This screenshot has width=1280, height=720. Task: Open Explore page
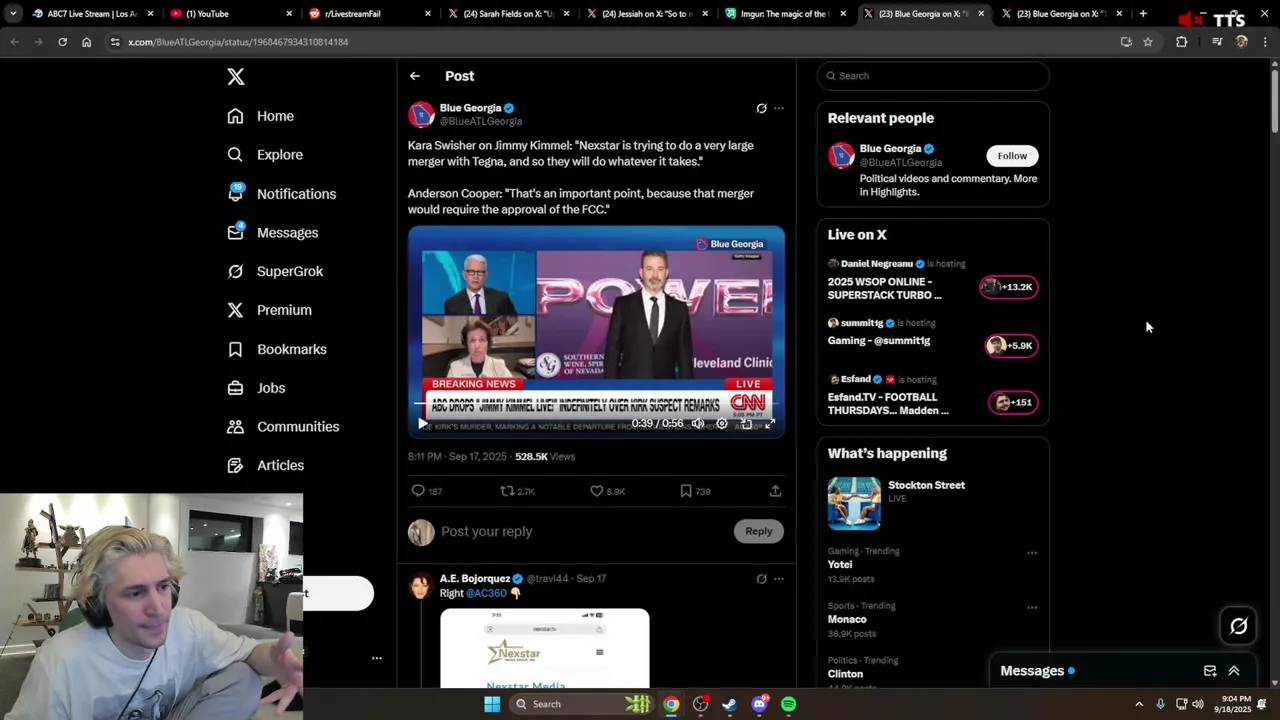tap(264, 155)
